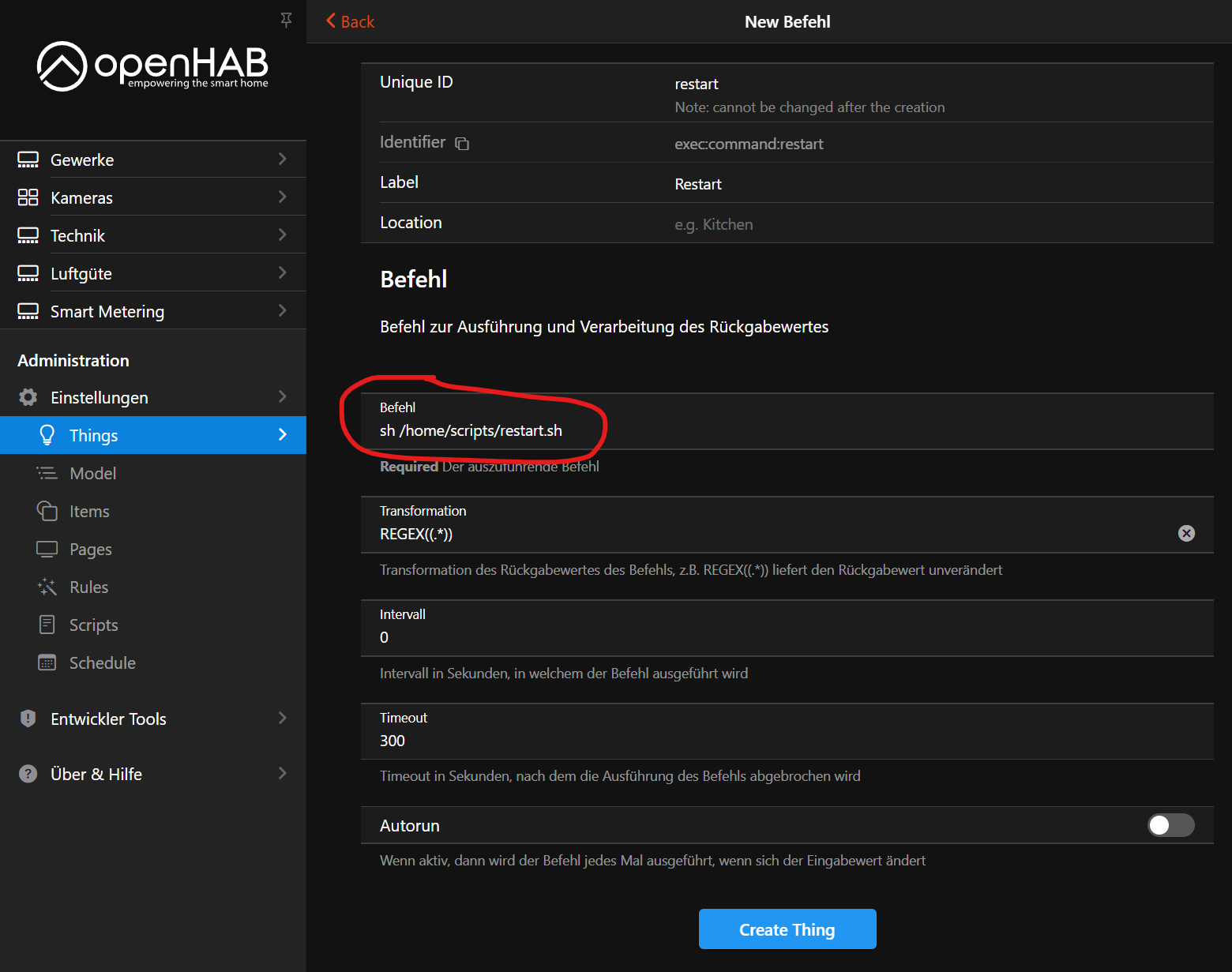Expand the Gewerke section chevron
Image resolution: width=1232 pixels, height=972 pixels.
(x=282, y=159)
